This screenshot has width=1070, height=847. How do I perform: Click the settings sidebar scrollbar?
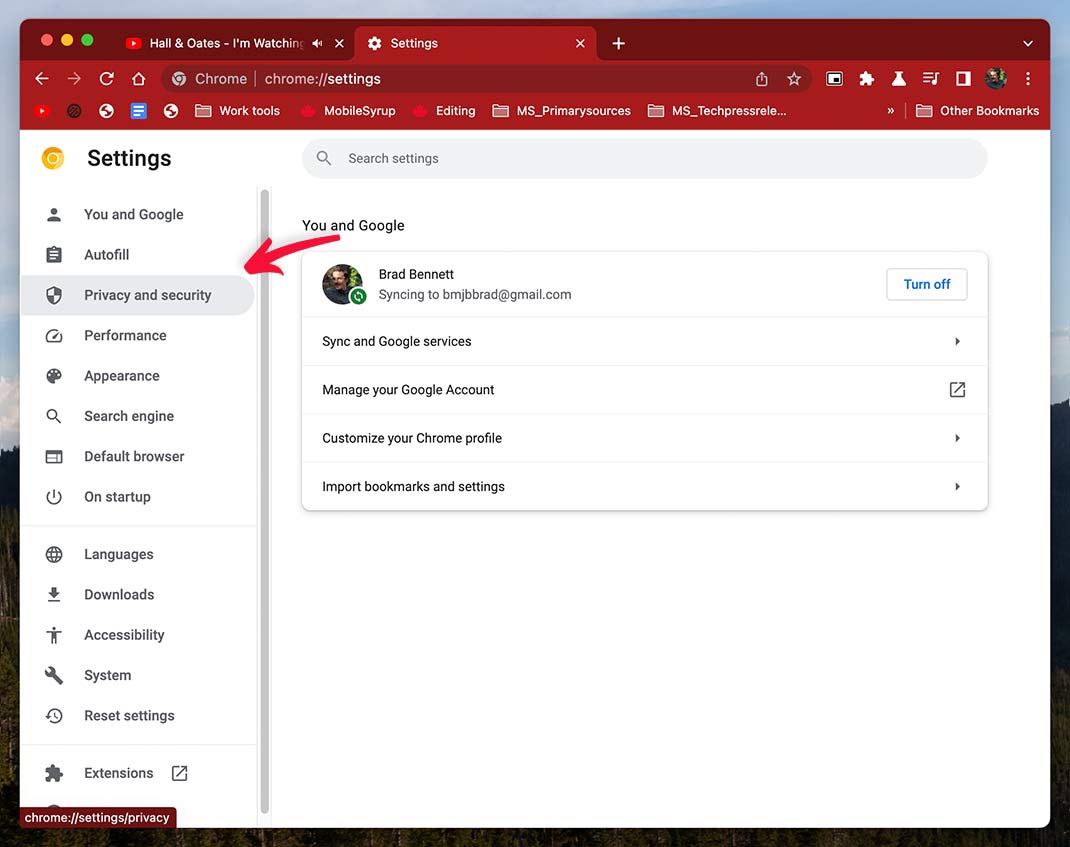[x=264, y=500]
